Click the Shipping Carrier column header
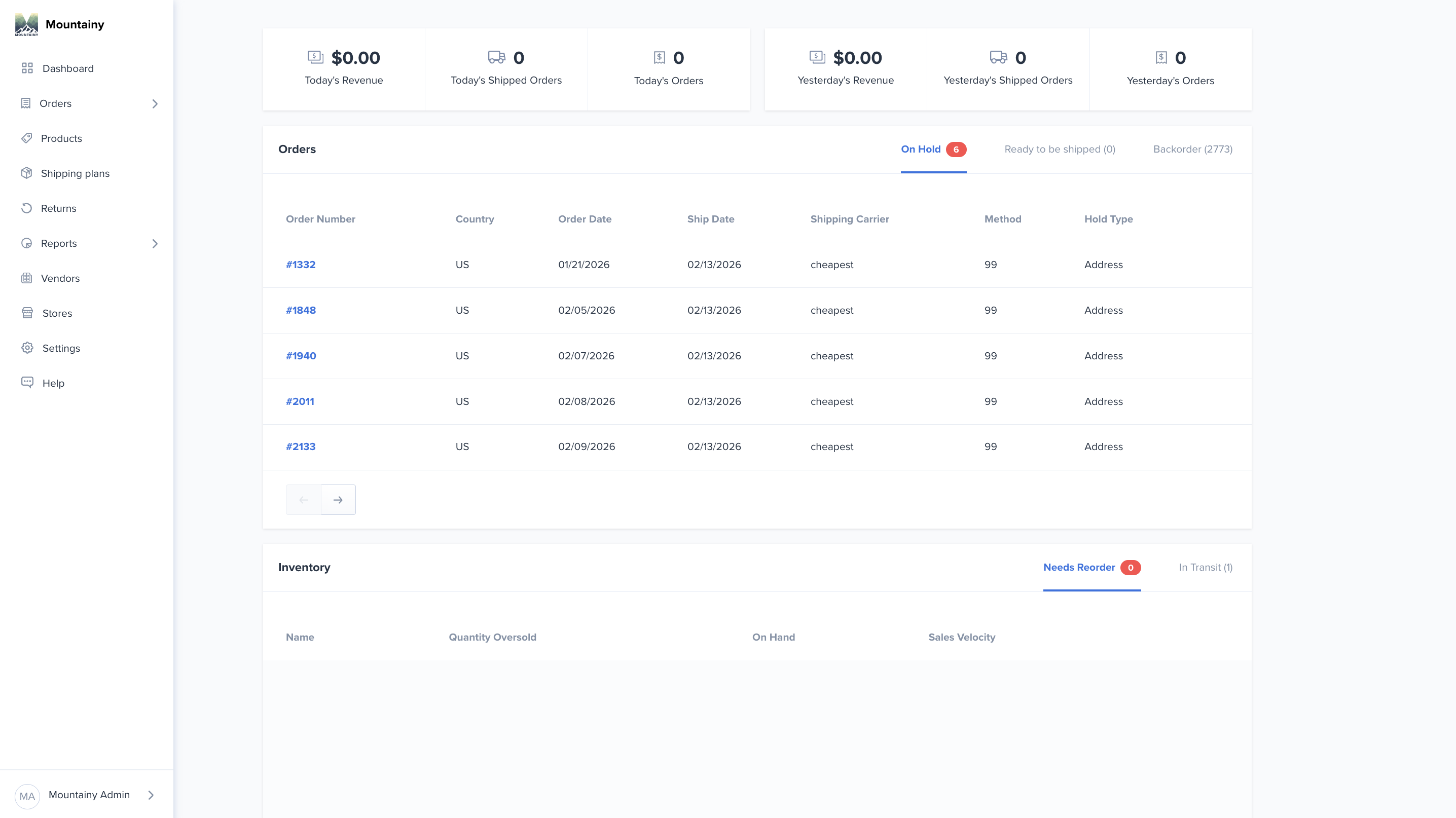 pos(850,219)
